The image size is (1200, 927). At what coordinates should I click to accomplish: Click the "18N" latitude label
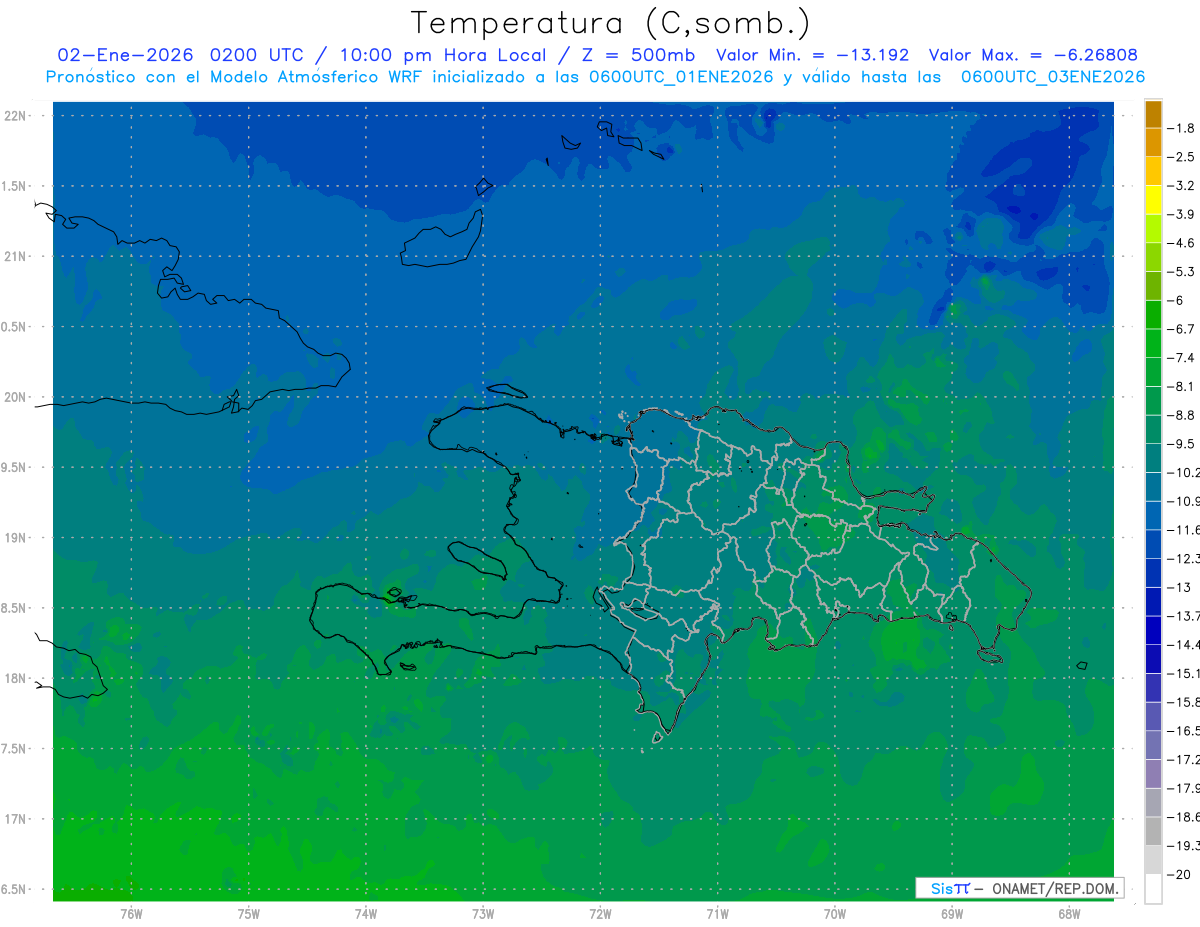(14, 678)
